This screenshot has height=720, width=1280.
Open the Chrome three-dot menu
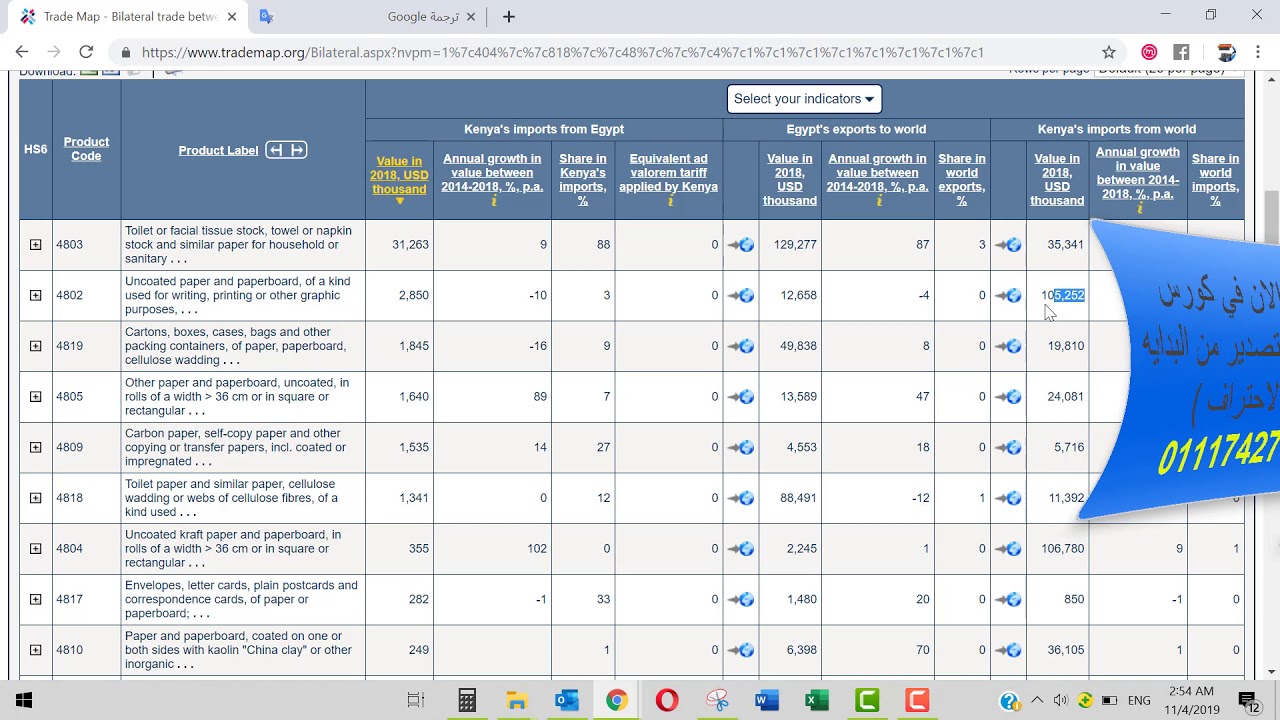click(x=1257, y=52)
